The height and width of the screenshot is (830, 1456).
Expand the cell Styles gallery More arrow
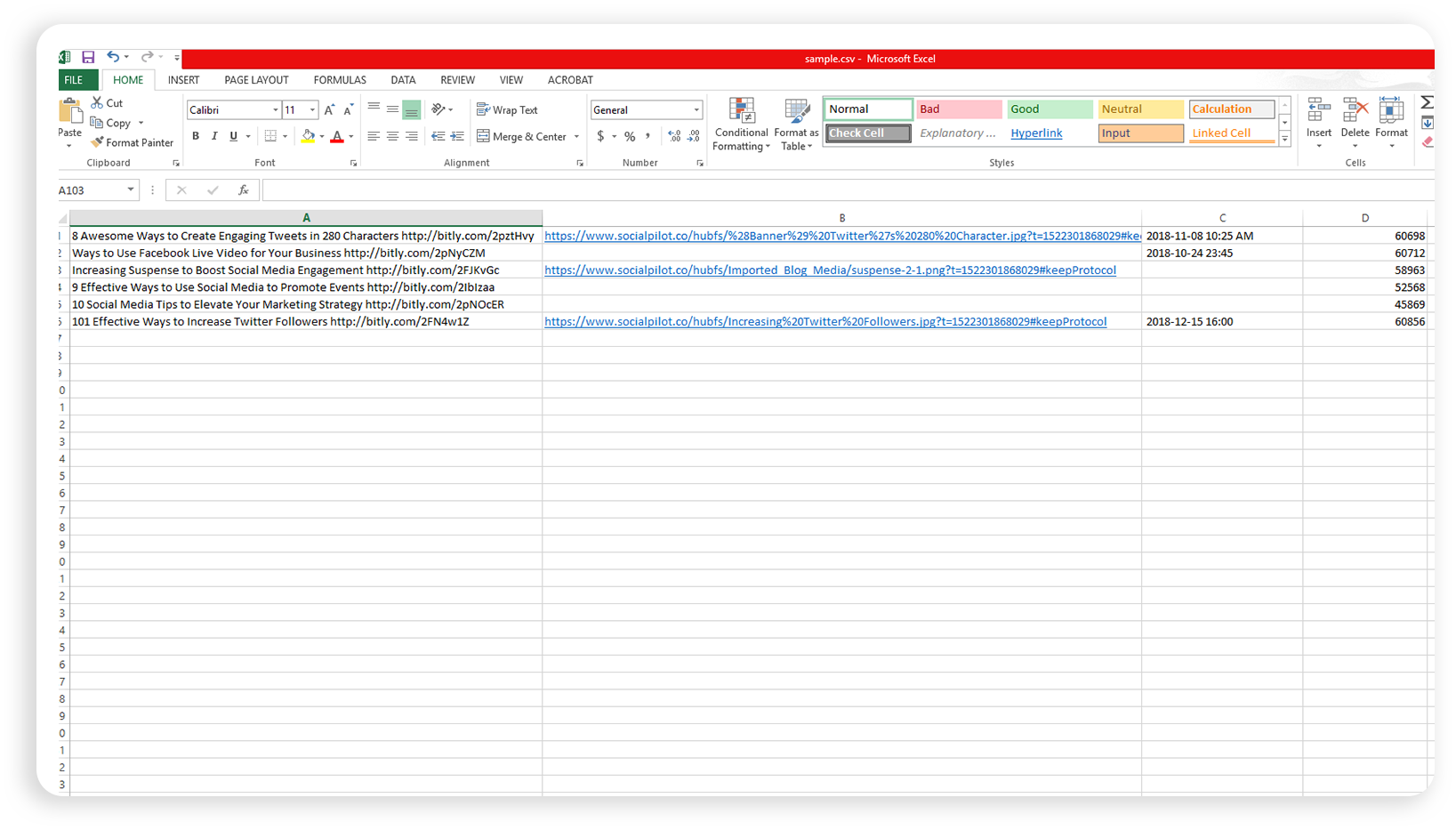click(1285, 140)
